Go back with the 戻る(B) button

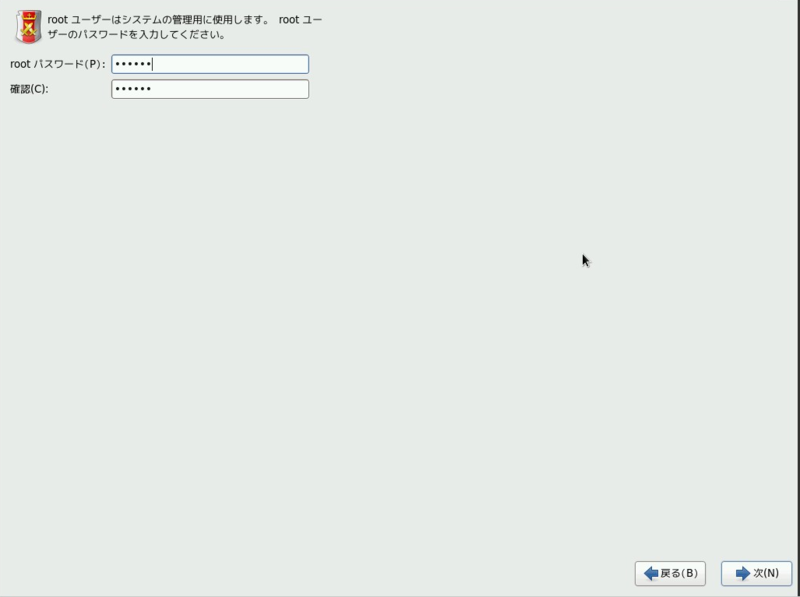pyautogui.click(x=670, y=574)
